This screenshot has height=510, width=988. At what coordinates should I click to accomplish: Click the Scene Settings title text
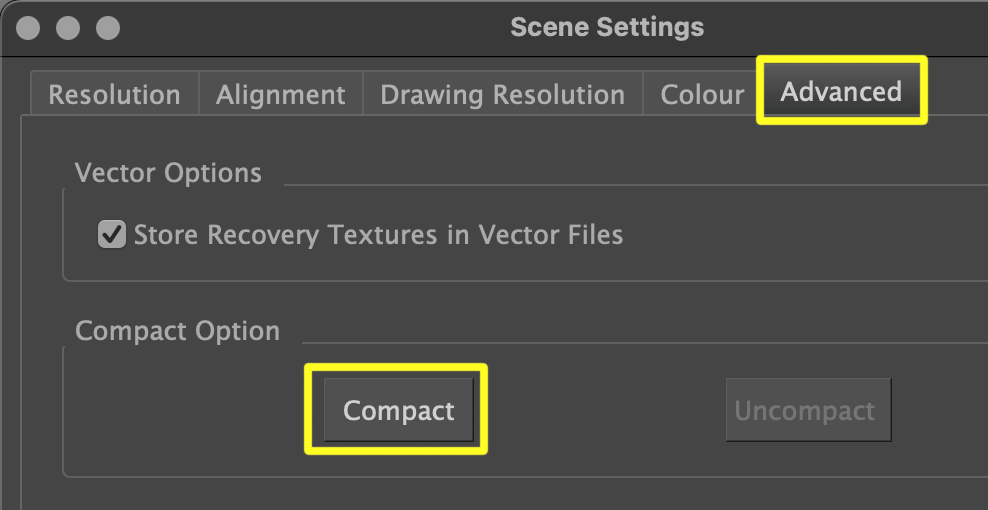pyautogui.click(x=606, y=27)
